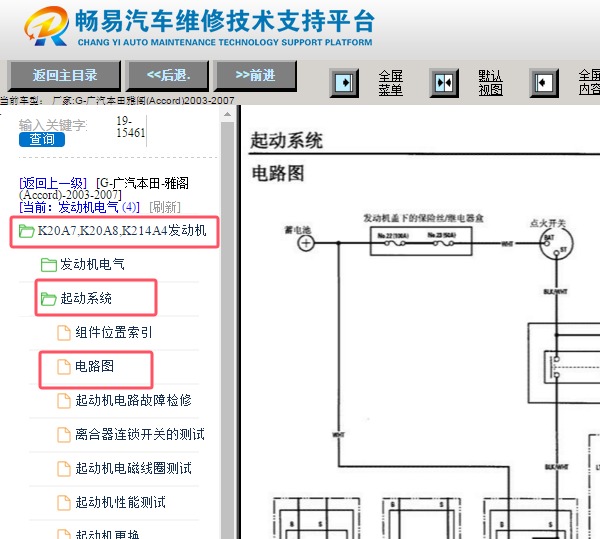Click the battery plus symbol in diagram
Image resolution: width=600 pixels, height=539 pixels.
click(306, 243)
